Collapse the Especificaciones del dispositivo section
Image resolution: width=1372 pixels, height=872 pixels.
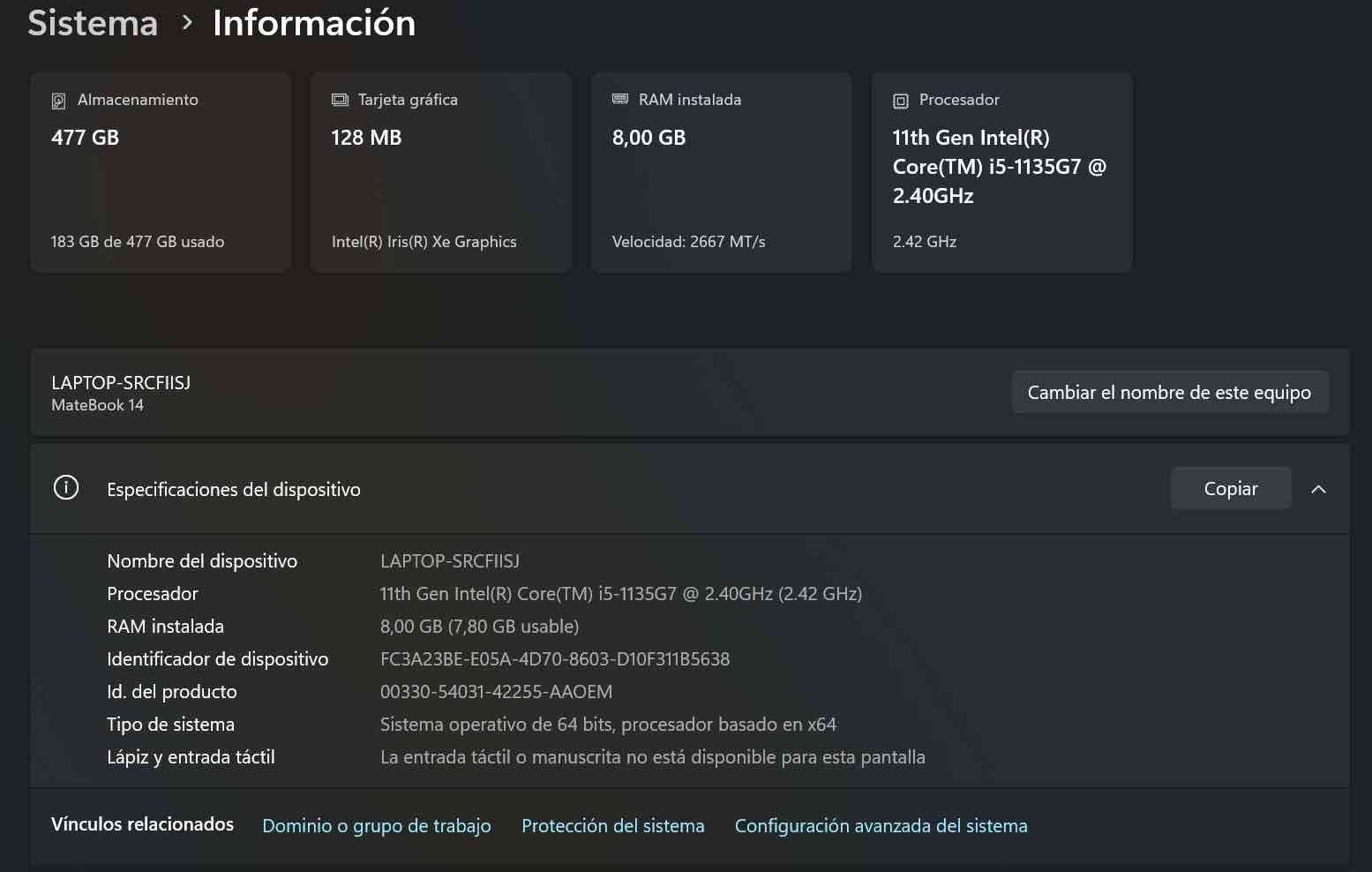(1318, 487)
